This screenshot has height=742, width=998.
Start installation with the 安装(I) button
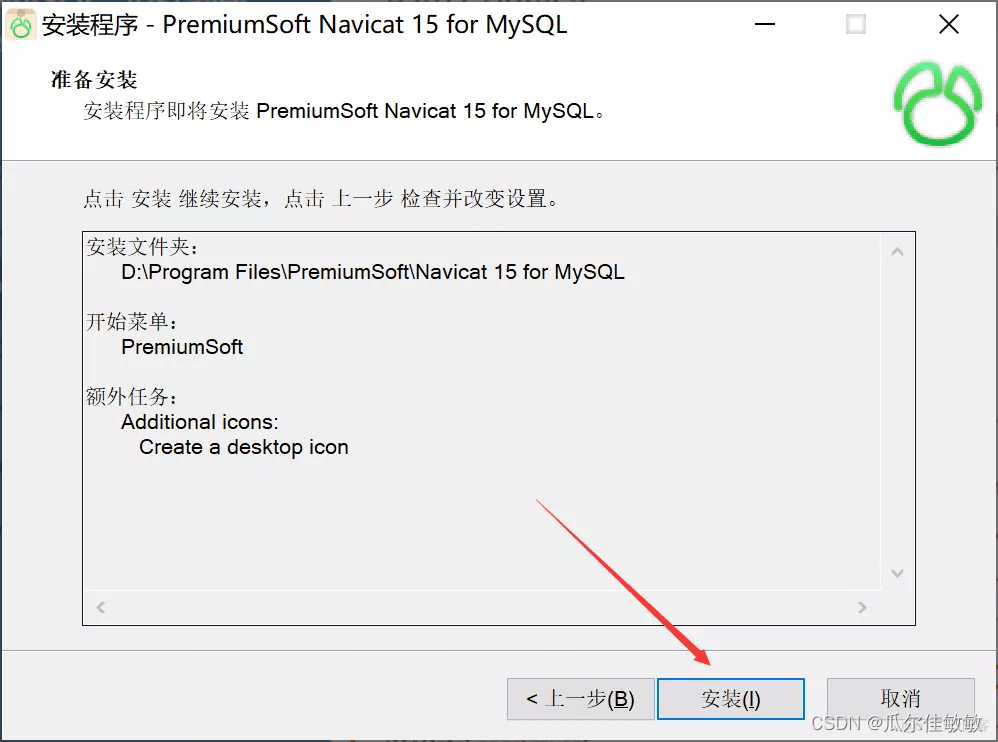(731, 699)
